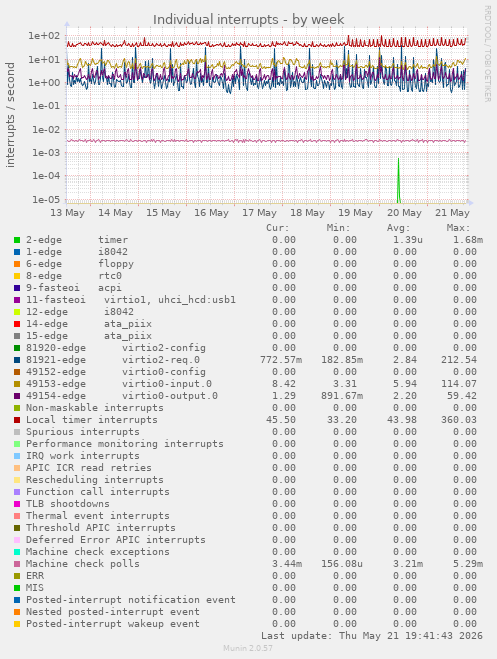Click the 'Munin 2.0.57' footer text
Image resolution: width=497 pixels, height=659 pixels.
click(248, 648)
